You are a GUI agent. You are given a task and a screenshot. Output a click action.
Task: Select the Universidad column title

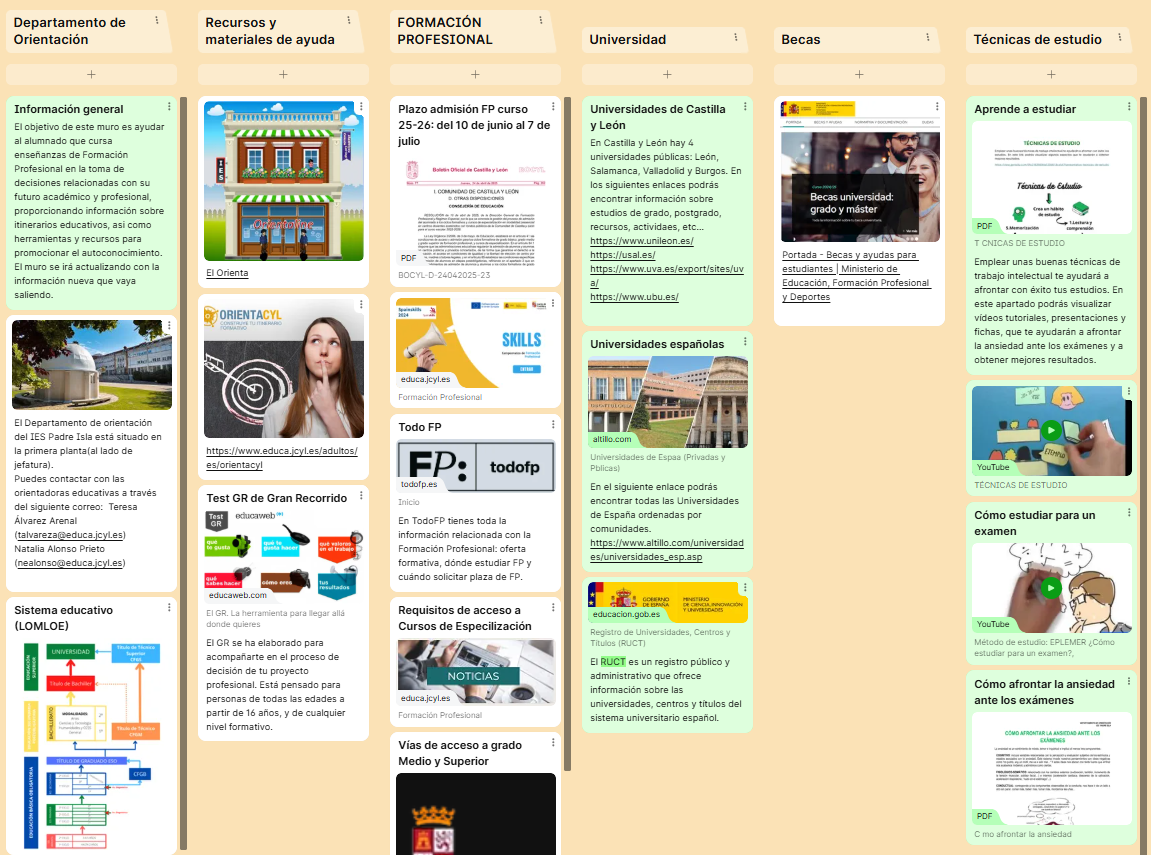point(628,40)
